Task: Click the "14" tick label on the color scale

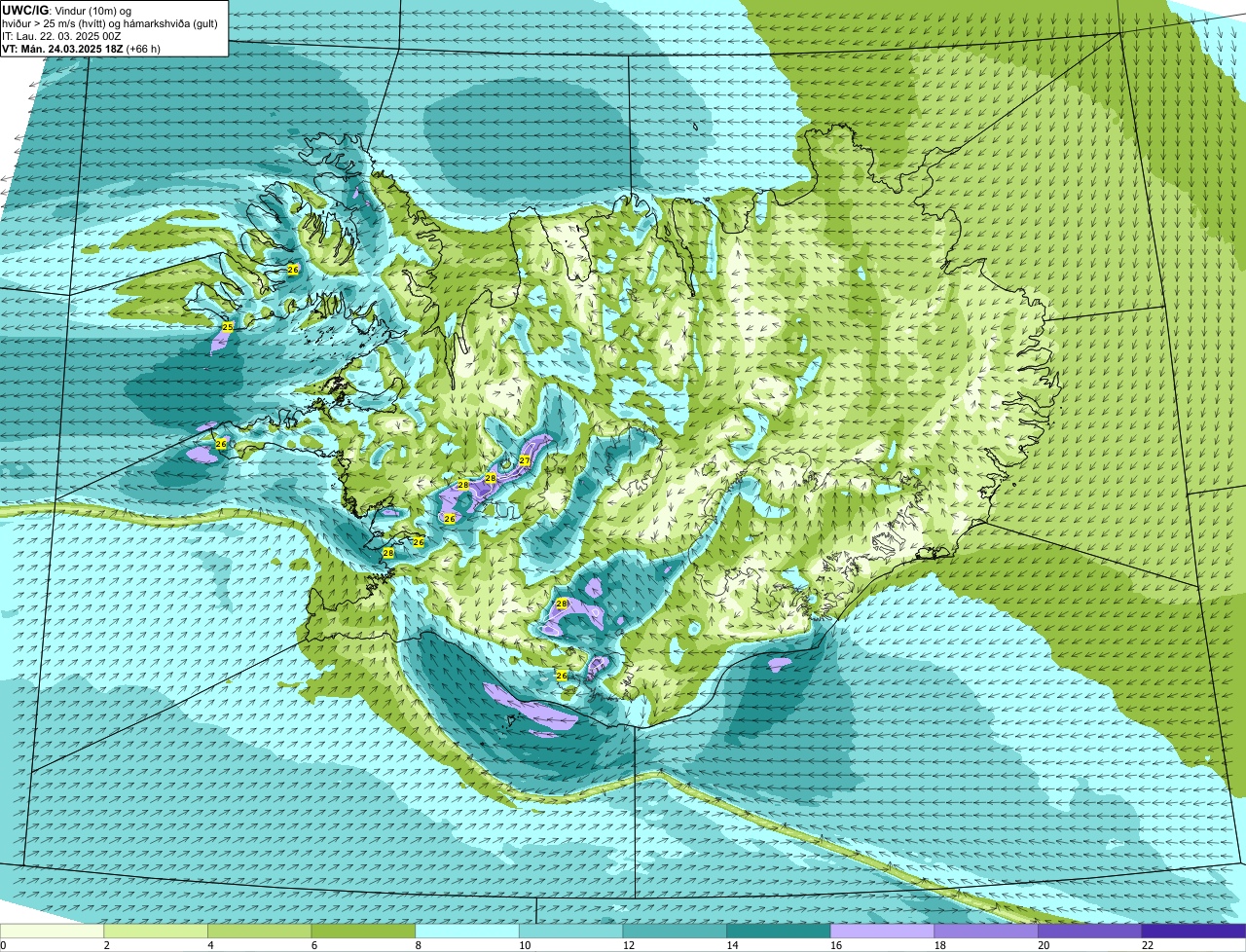Action: coord(733,945)
